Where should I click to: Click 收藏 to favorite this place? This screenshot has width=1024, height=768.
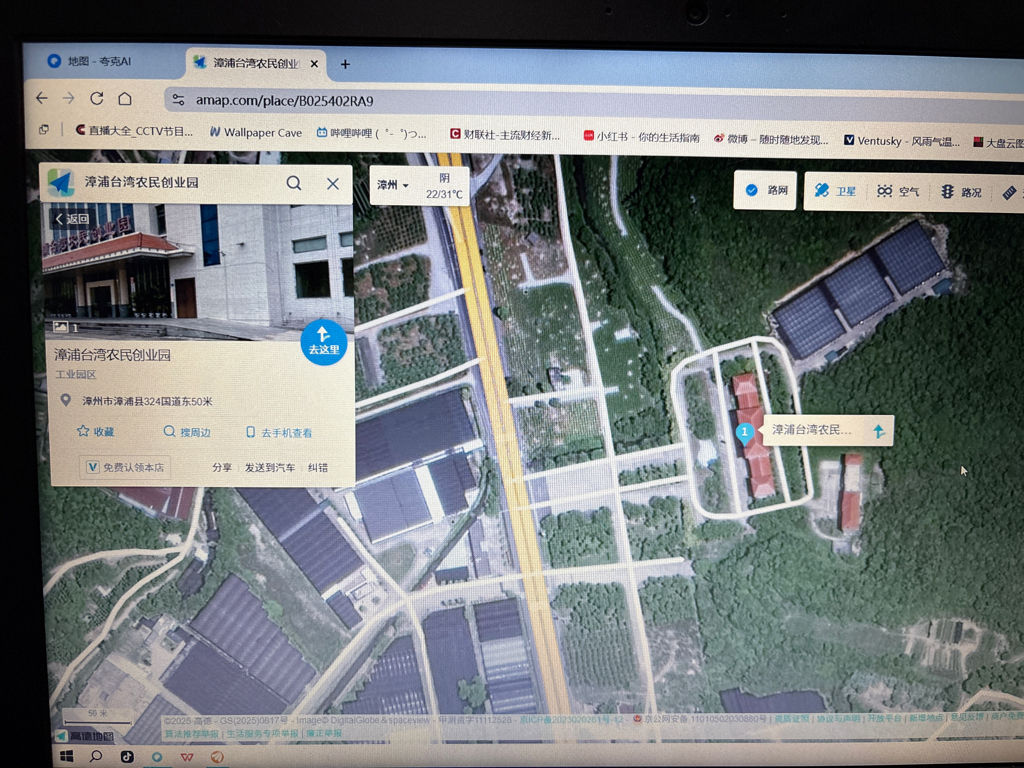[96, 432]
